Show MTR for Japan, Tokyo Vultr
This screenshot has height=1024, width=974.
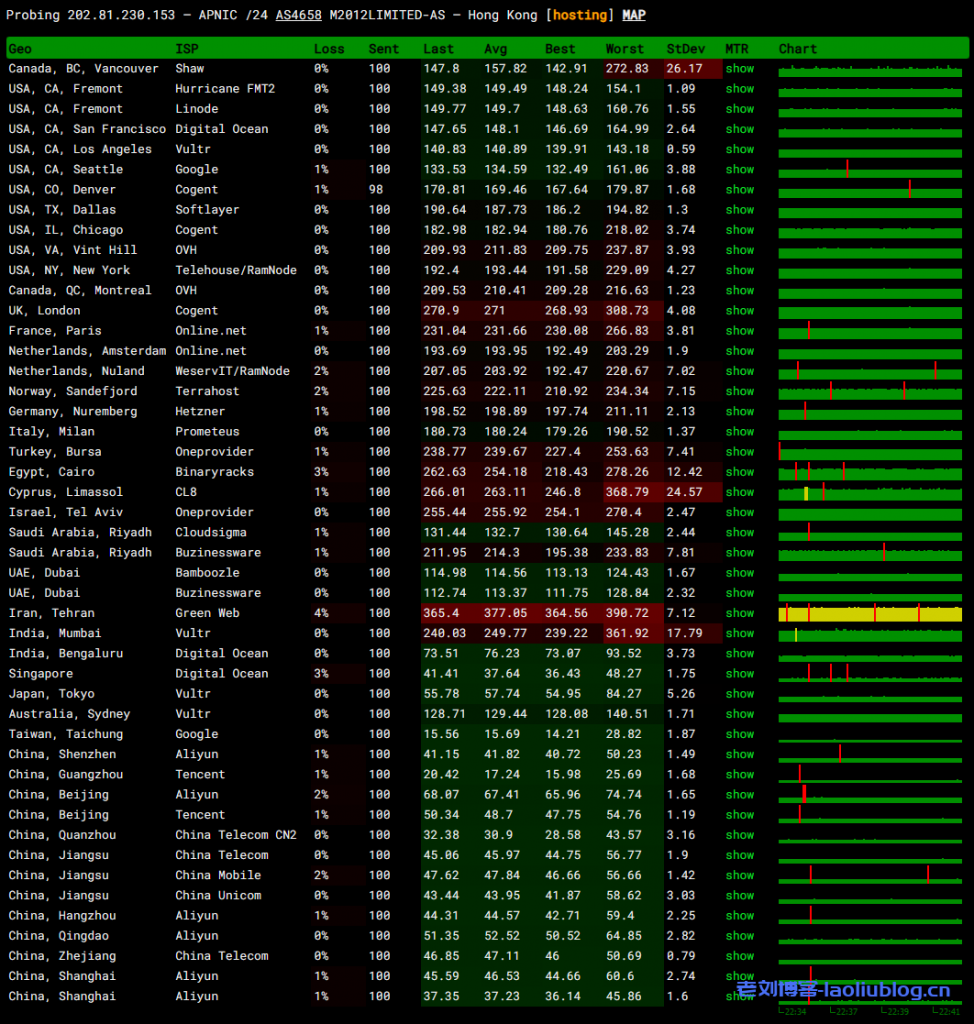[740, 694]
